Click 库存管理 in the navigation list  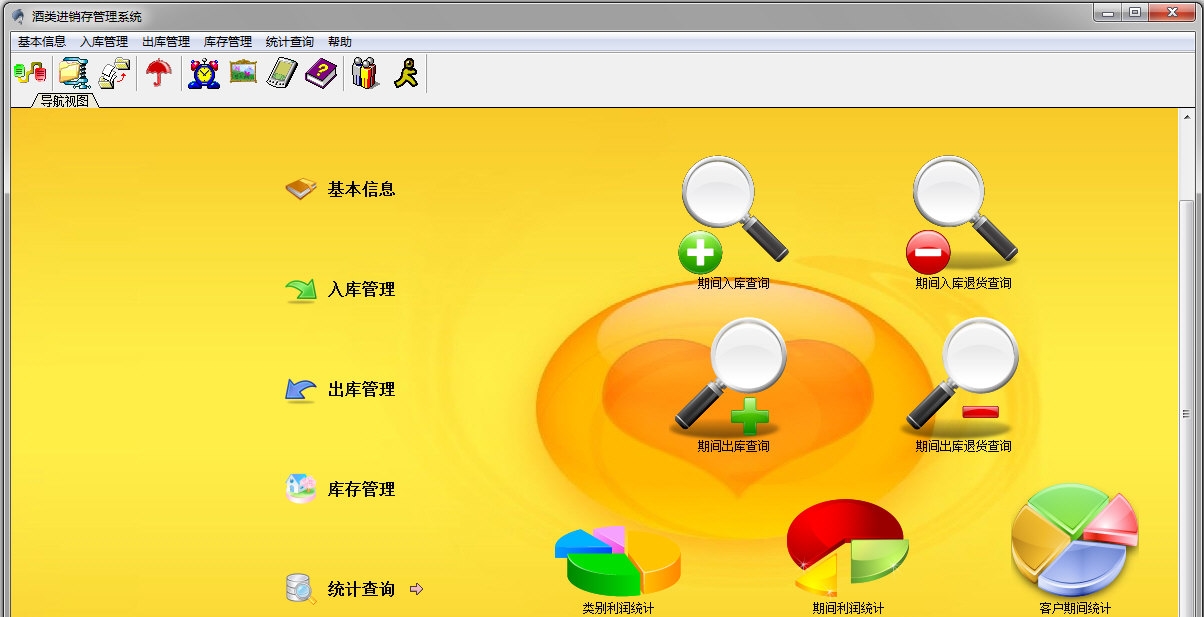coord(361,490)
